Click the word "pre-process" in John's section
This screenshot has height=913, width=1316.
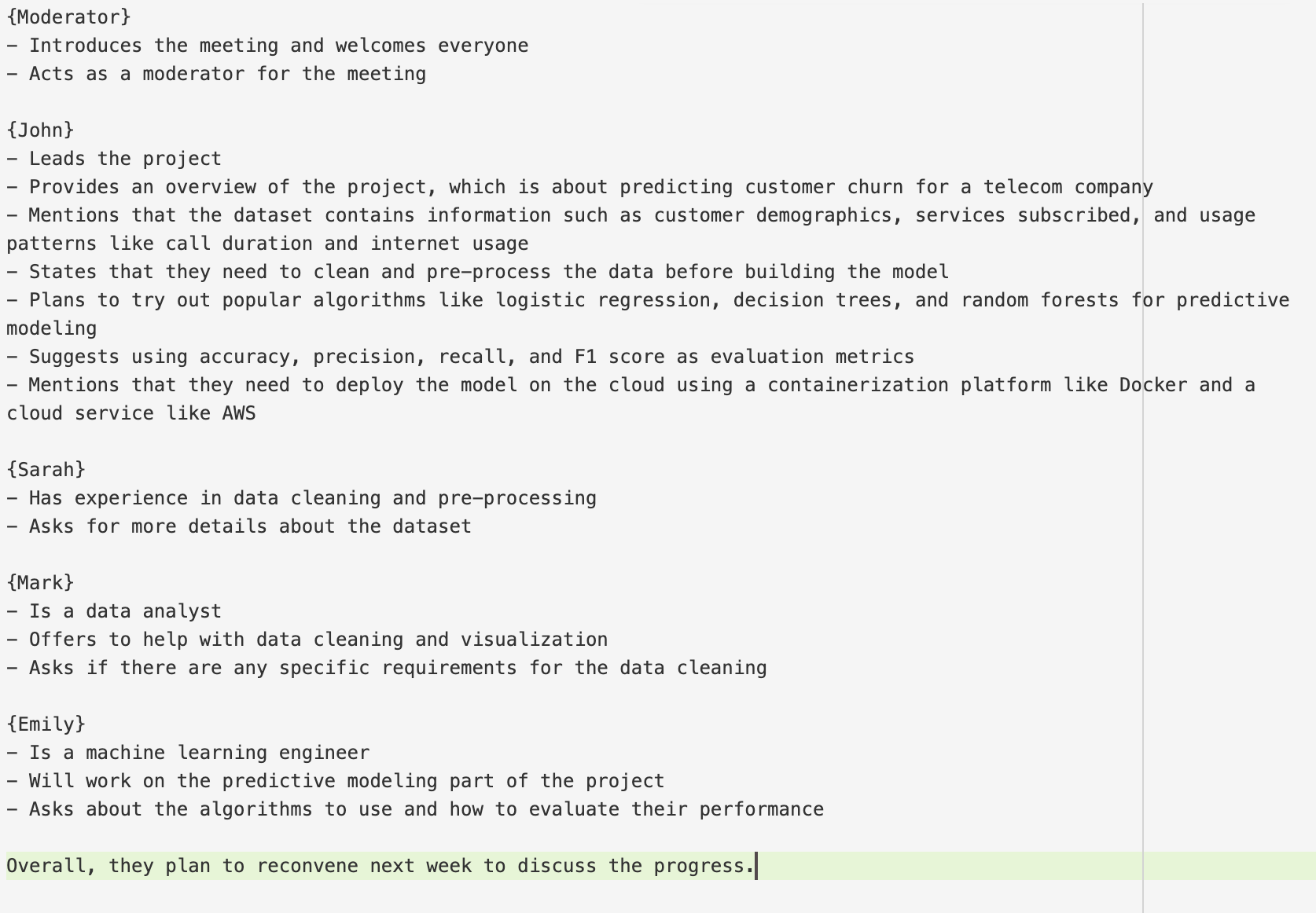[489, 272]
